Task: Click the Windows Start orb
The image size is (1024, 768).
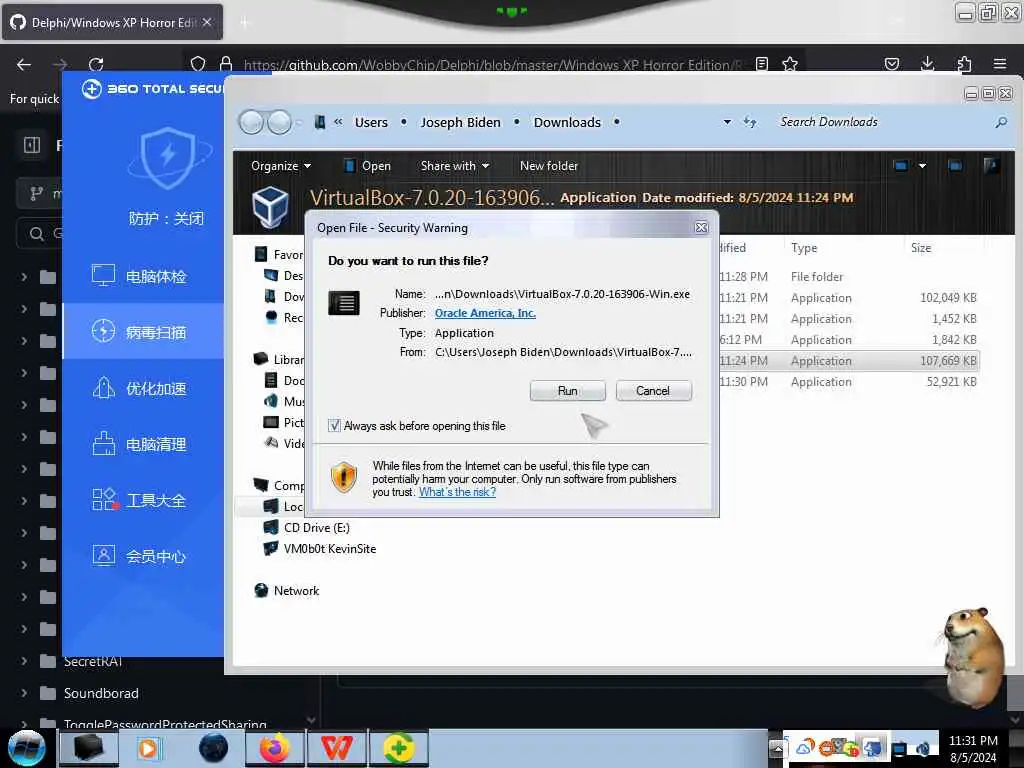Action: click(27, 748)
